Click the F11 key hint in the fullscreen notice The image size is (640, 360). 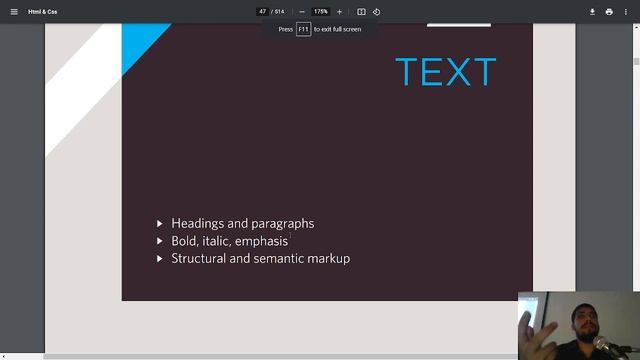tap(303, 29)
